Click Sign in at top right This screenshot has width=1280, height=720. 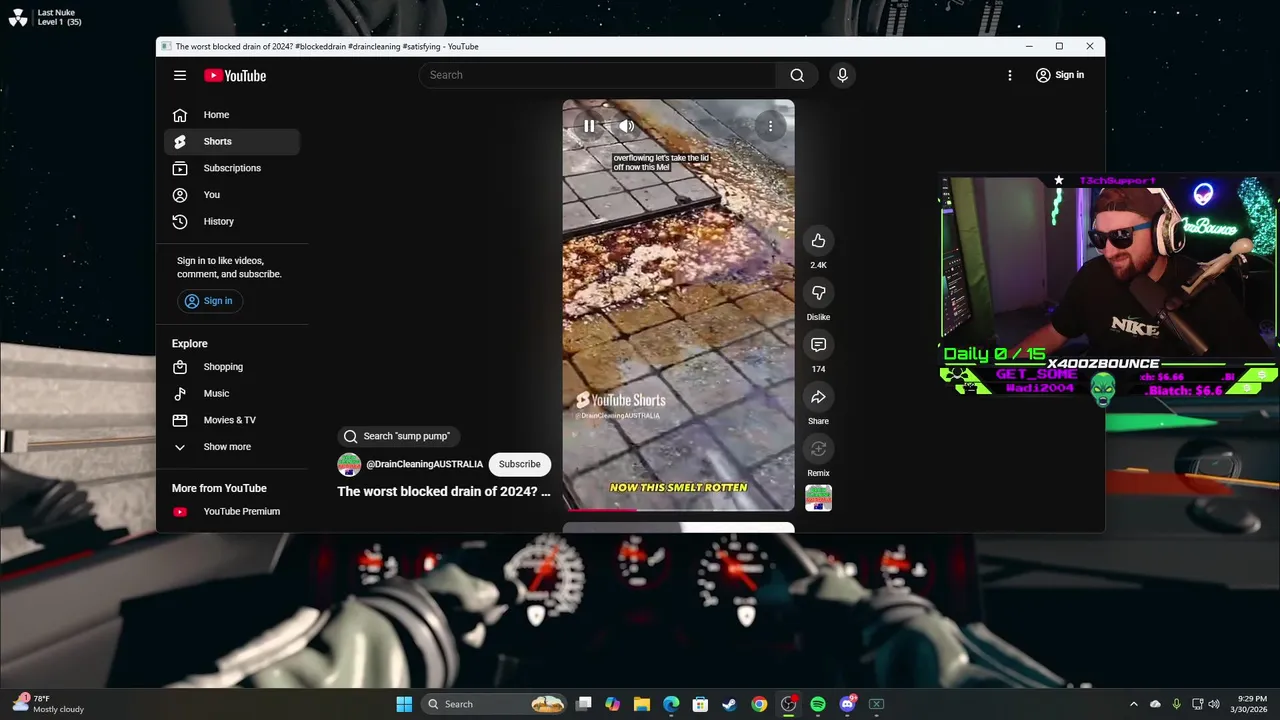click(1060, 75)
